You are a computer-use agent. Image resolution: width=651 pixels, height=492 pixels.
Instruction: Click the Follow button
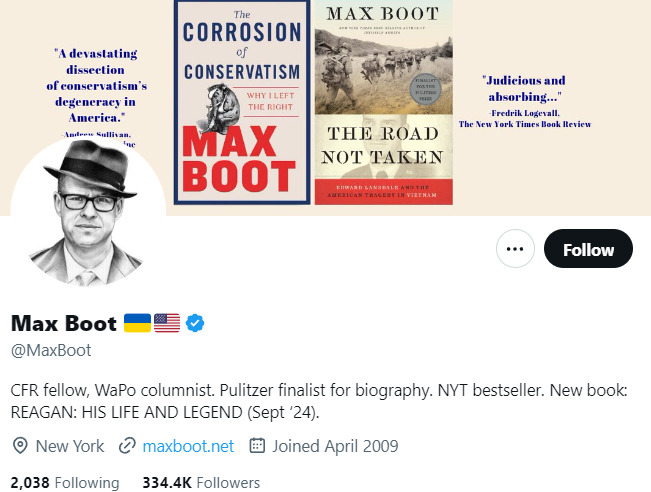pyautogui.click(x=588, y=249)
